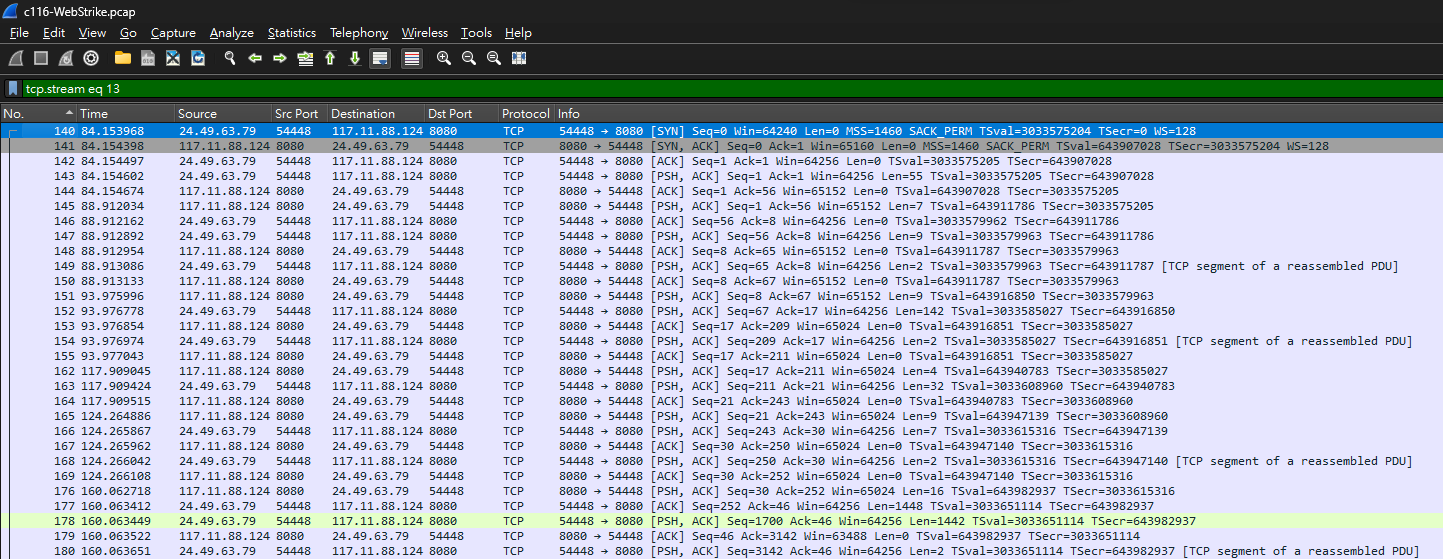Viewport: 1443px width, 559px height.
Task: Go to a specified packet number
Action: [x=305, y=59]
